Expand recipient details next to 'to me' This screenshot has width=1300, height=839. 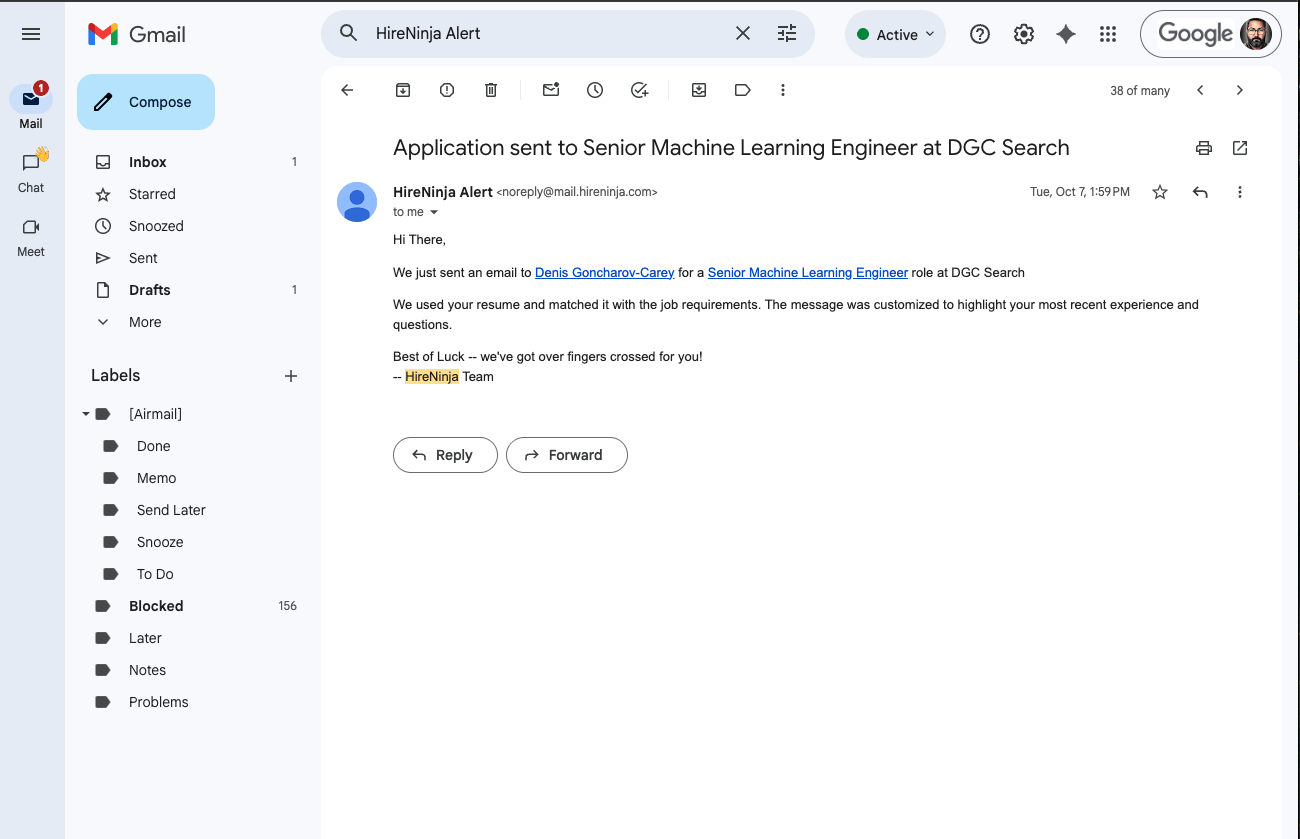(x=434, y=212)
